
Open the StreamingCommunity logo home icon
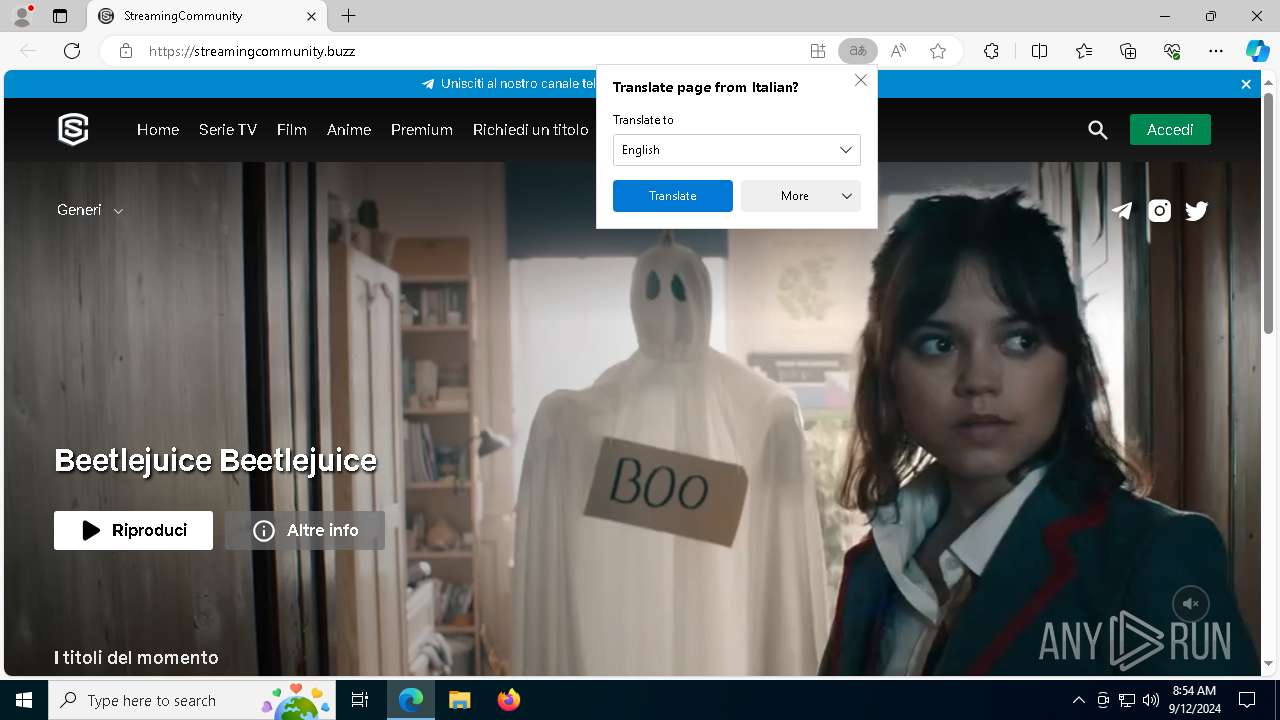pyautogui.click(x=73, y=130)
